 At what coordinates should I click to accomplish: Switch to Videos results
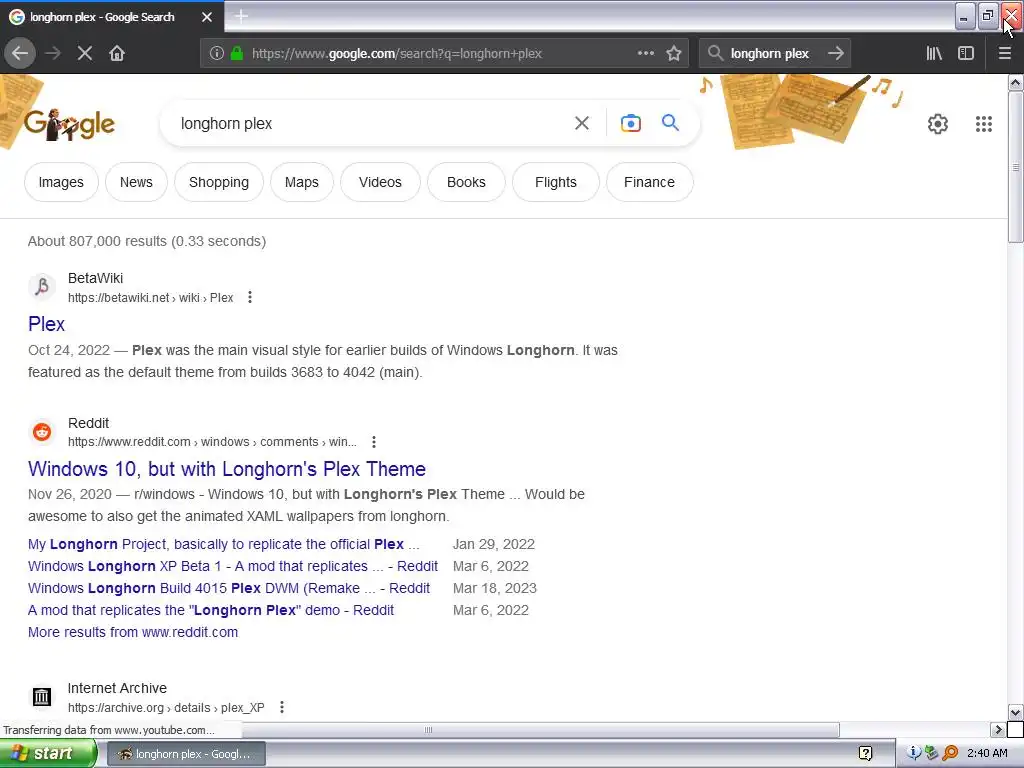380,182
